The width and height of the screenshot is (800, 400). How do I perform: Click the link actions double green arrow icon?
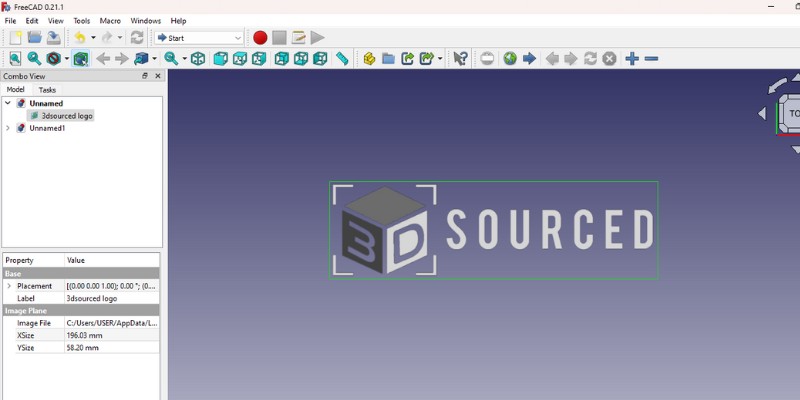[427, 59]
